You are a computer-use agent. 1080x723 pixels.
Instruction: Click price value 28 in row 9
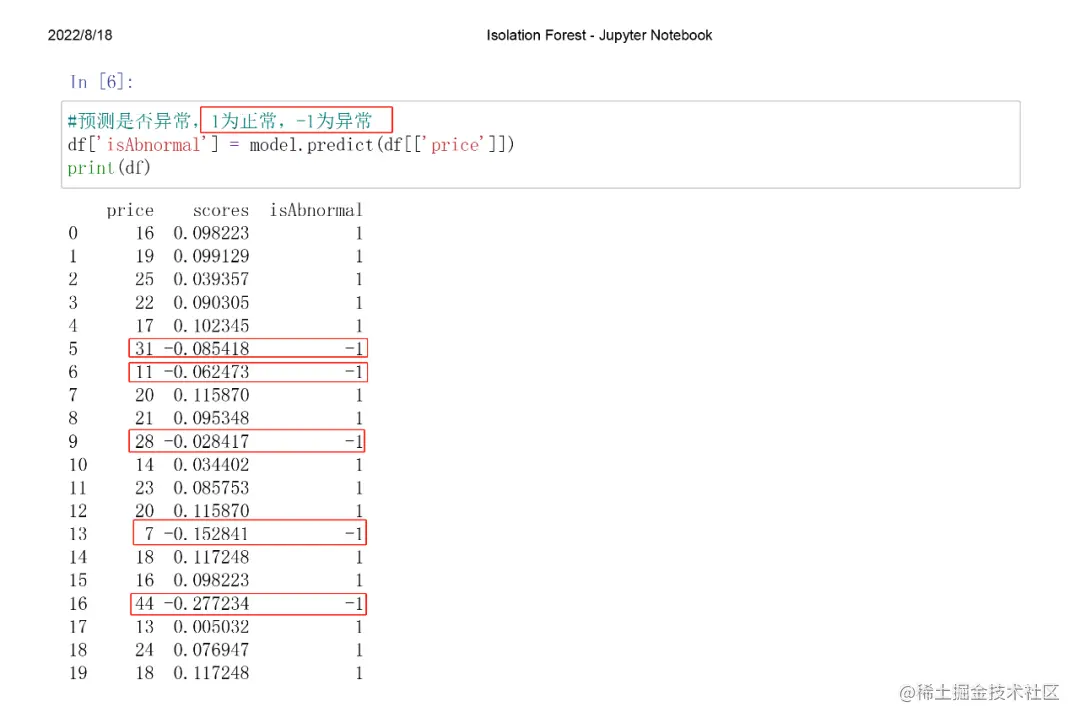tap(144, 441)
